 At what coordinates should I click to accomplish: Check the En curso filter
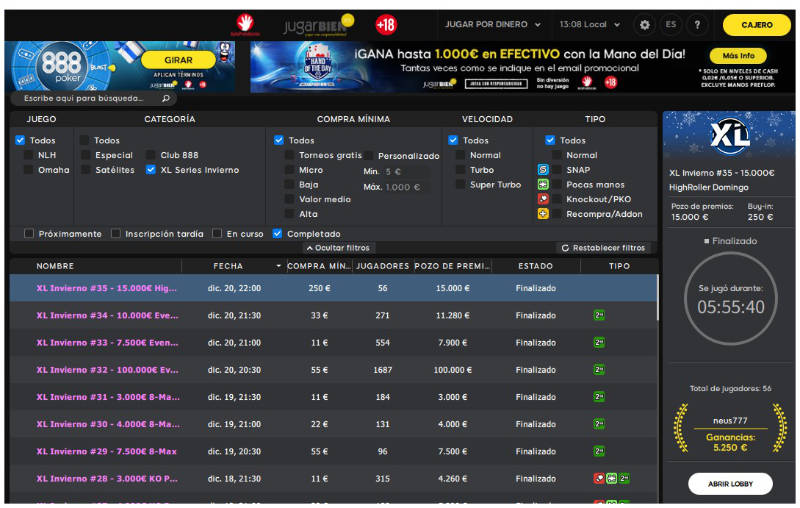(x=217, y=234)
